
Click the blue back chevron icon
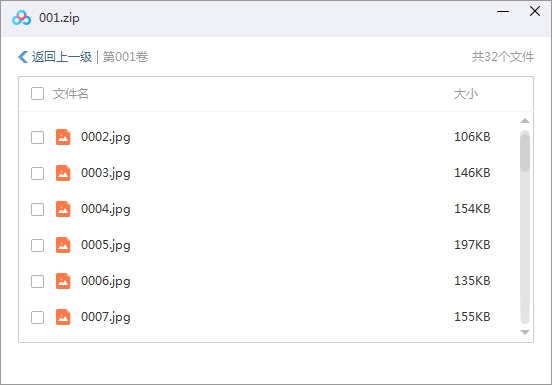(x=23, y=57)
